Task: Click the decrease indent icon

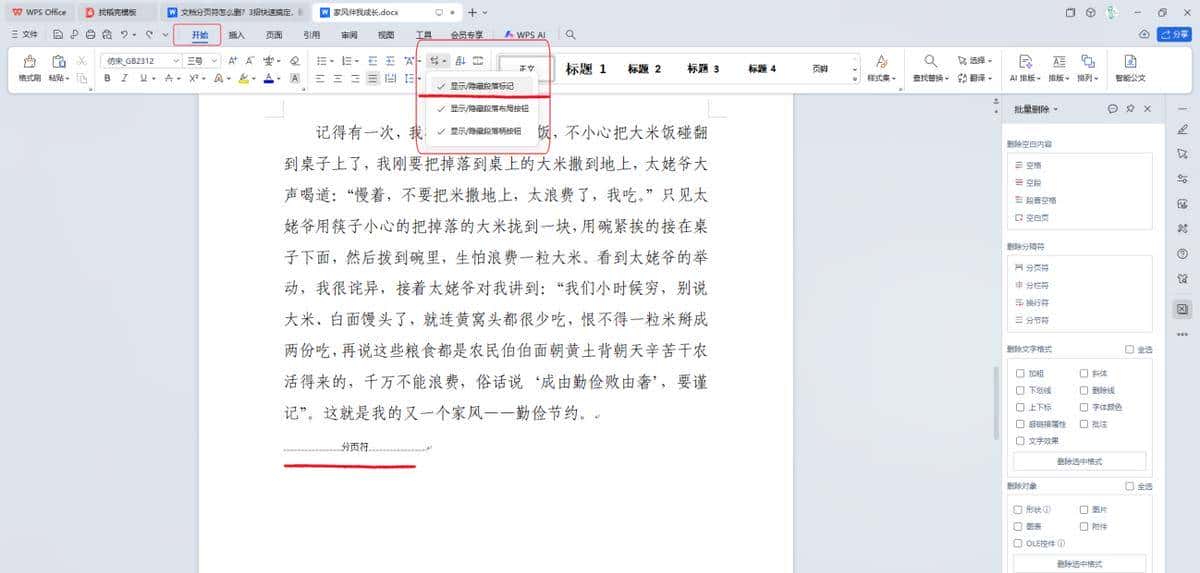Action: (x=372, y=61)
